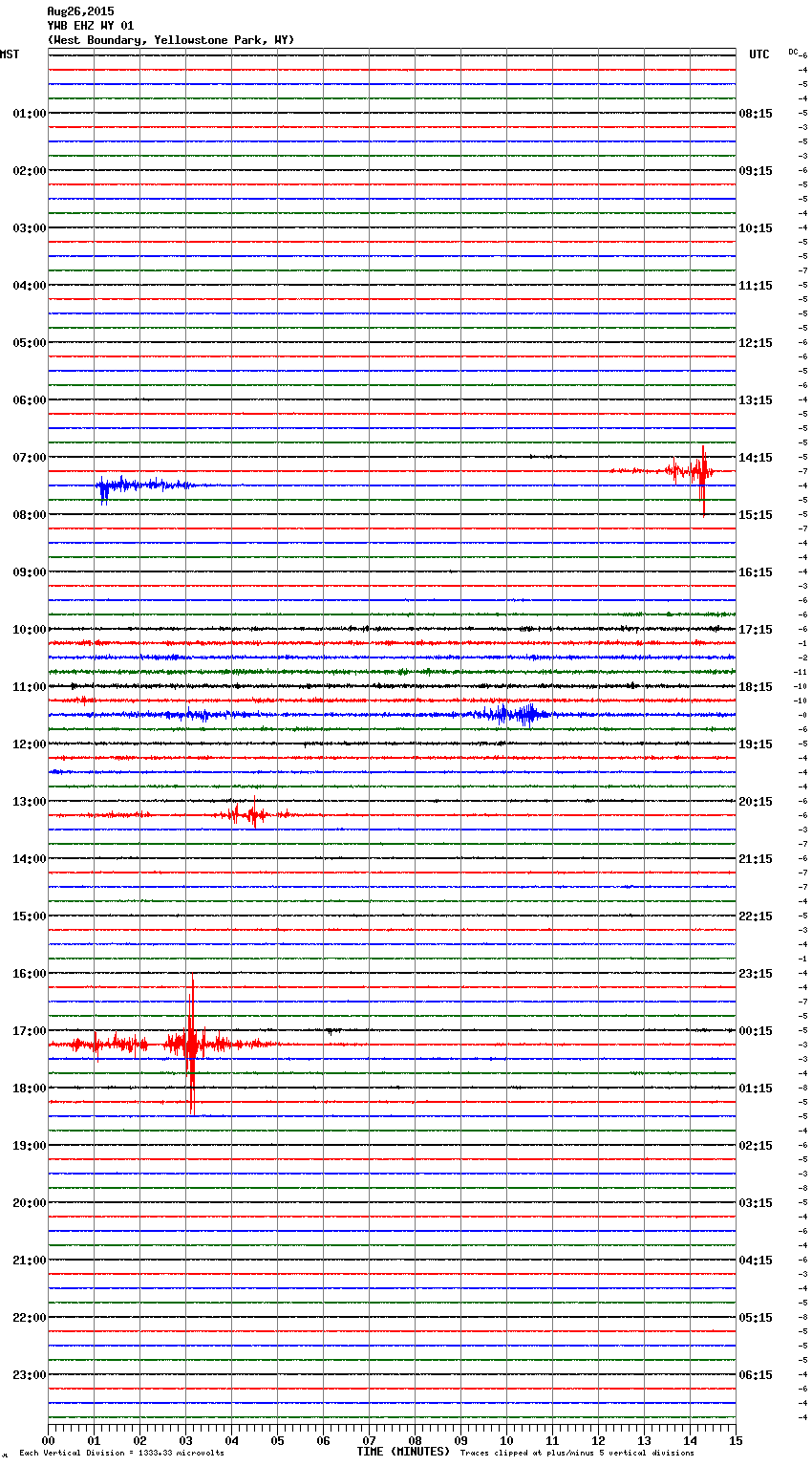Select the 22:00 MST time label
Image resolution: width=812 pixels, height=1466 pixels.
pyautogui.click(x=29, y=1318)
